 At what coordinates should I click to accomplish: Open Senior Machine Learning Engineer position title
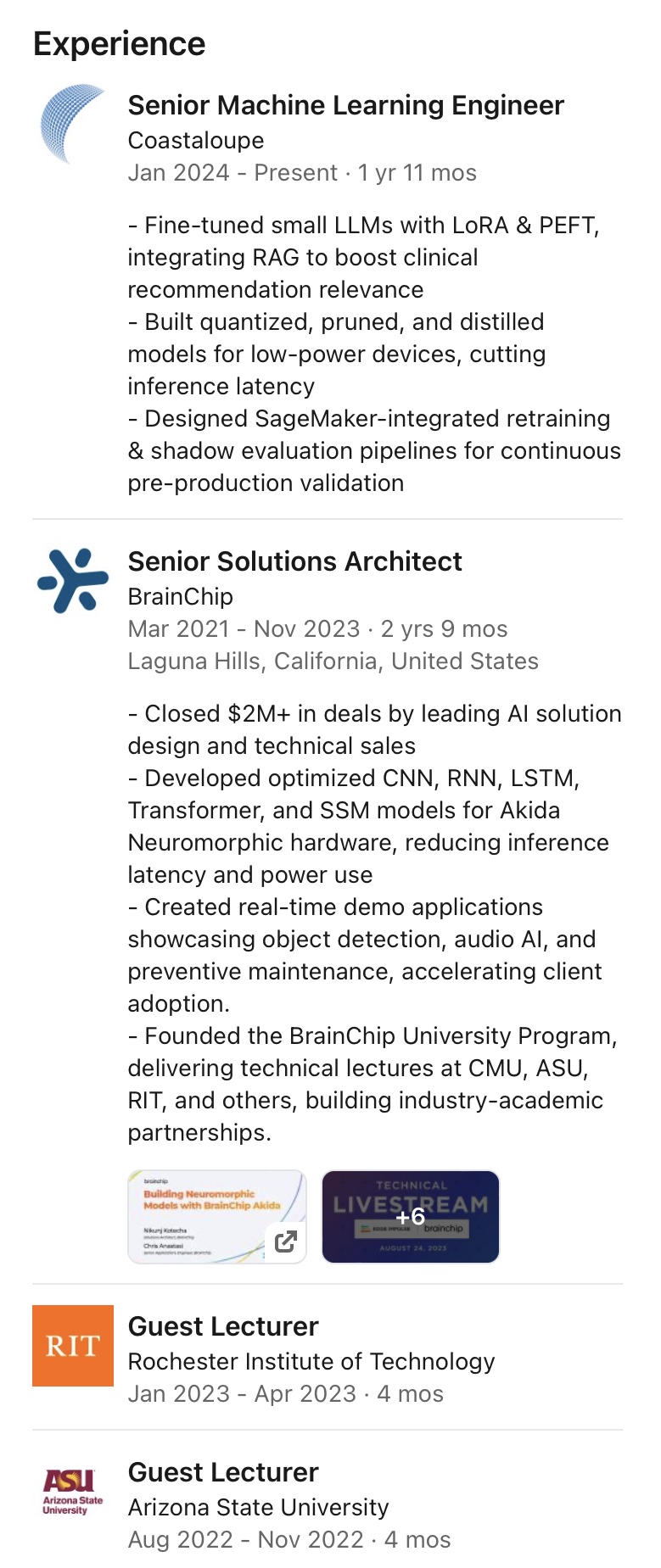[x=345, y=105]
